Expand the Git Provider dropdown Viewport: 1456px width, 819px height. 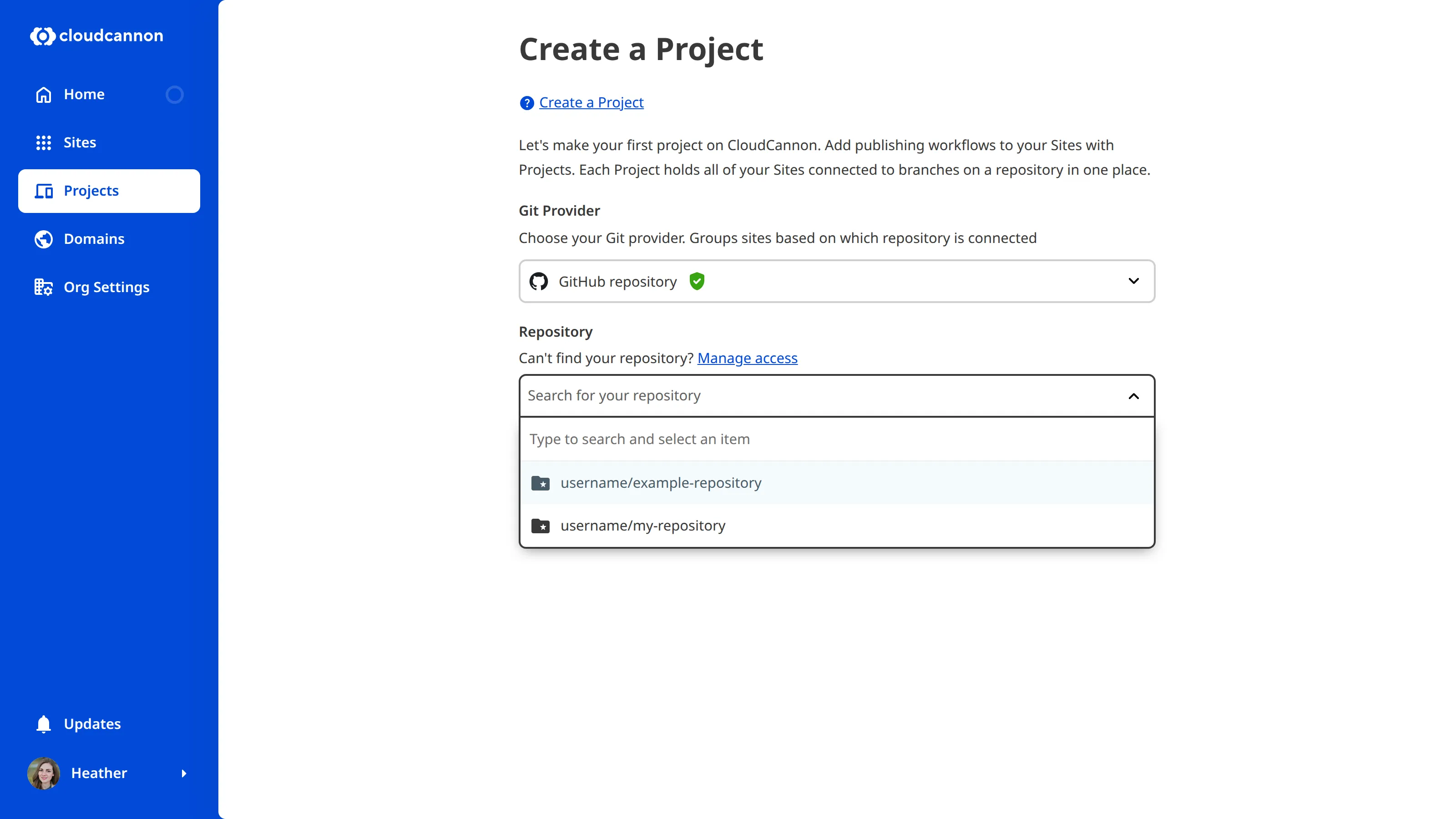(1134, 281)
